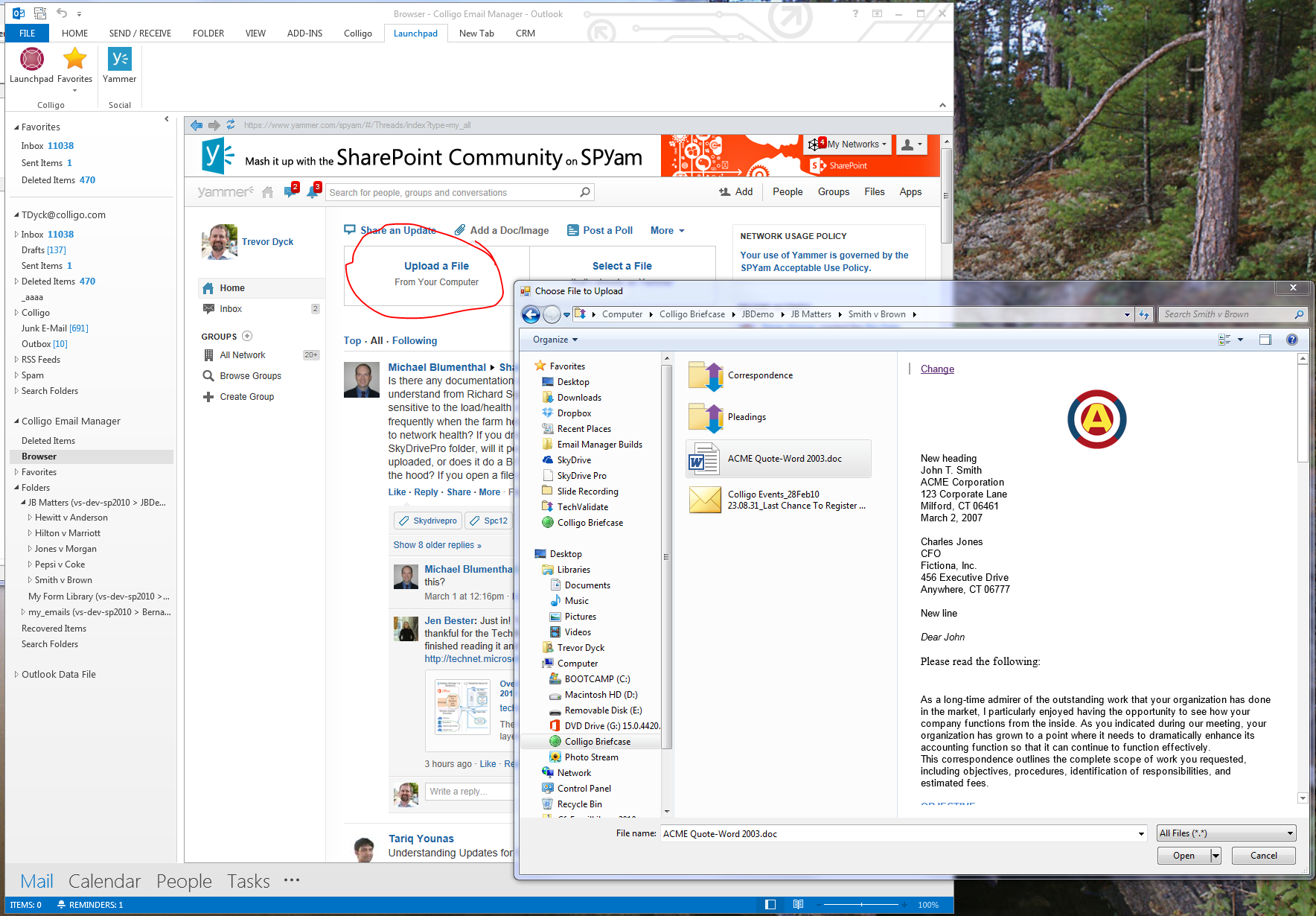Open the SEND / RECEIVE ribbon tab

click(140, 34)
